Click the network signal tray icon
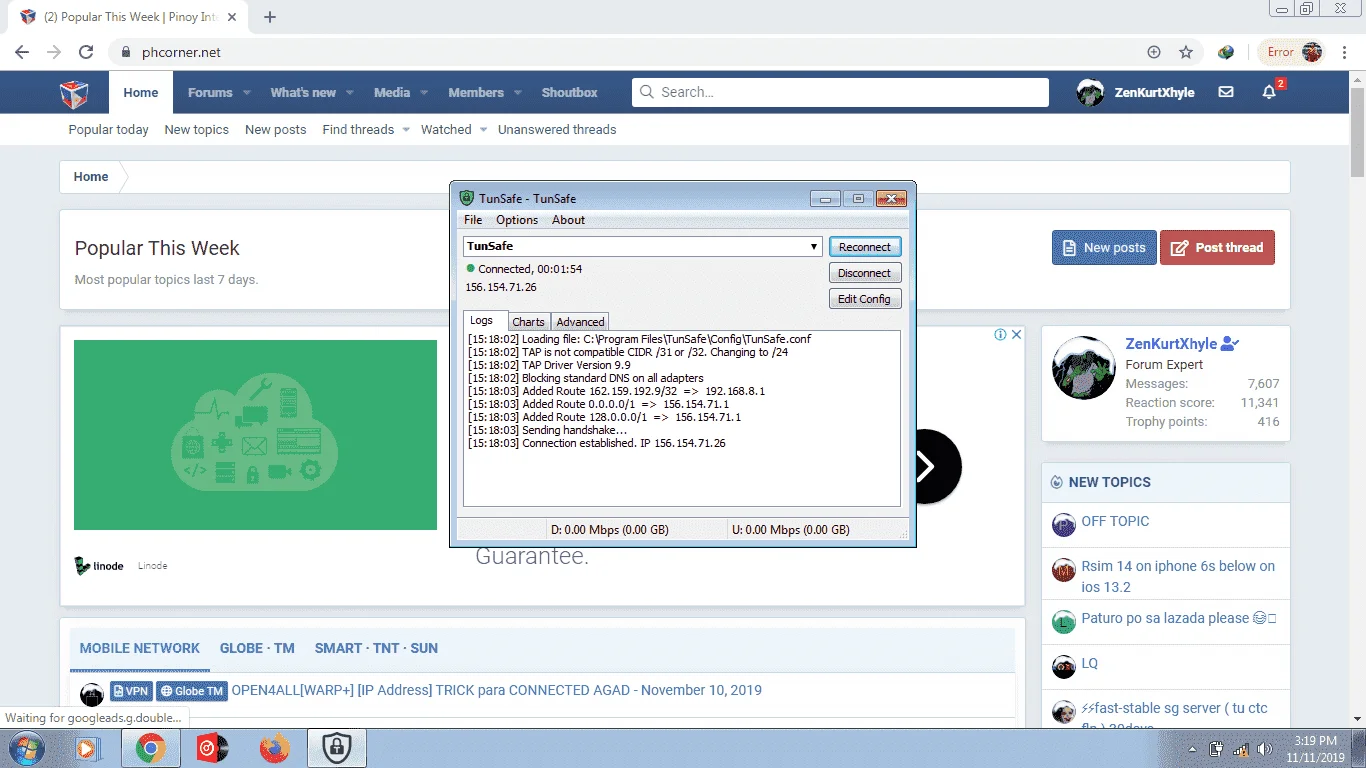This screenshot has width=1366, height=768. click(1241, 748)
